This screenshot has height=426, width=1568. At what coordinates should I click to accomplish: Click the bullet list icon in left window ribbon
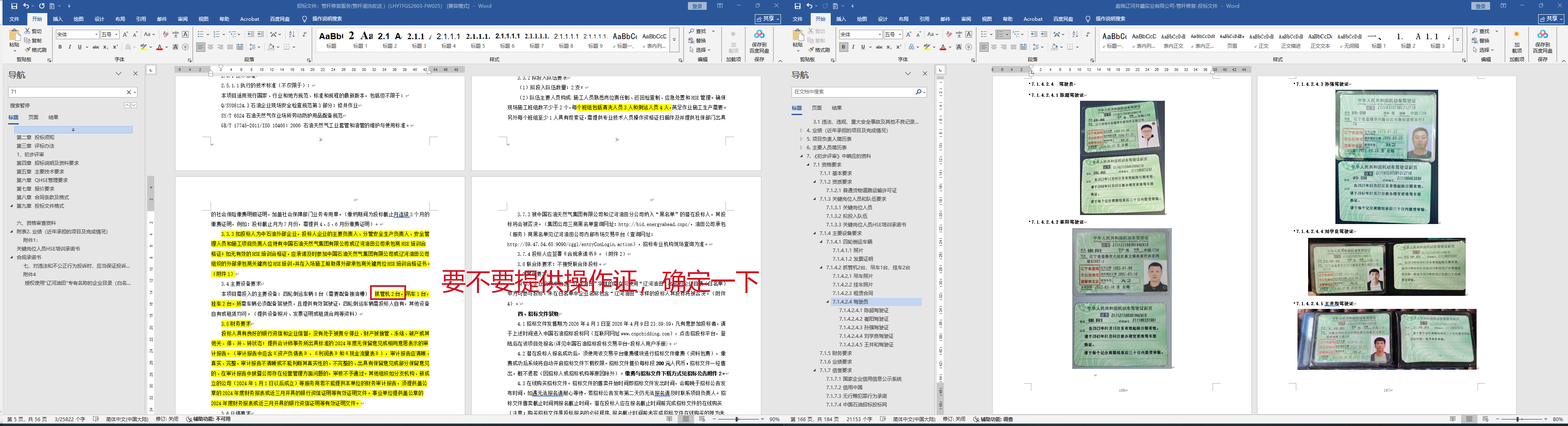[x=201, y=35]
